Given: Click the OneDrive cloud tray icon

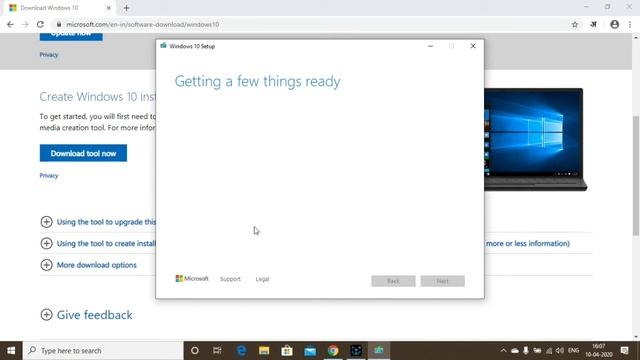Looking at the screenshot, I should tap(515, 351).
